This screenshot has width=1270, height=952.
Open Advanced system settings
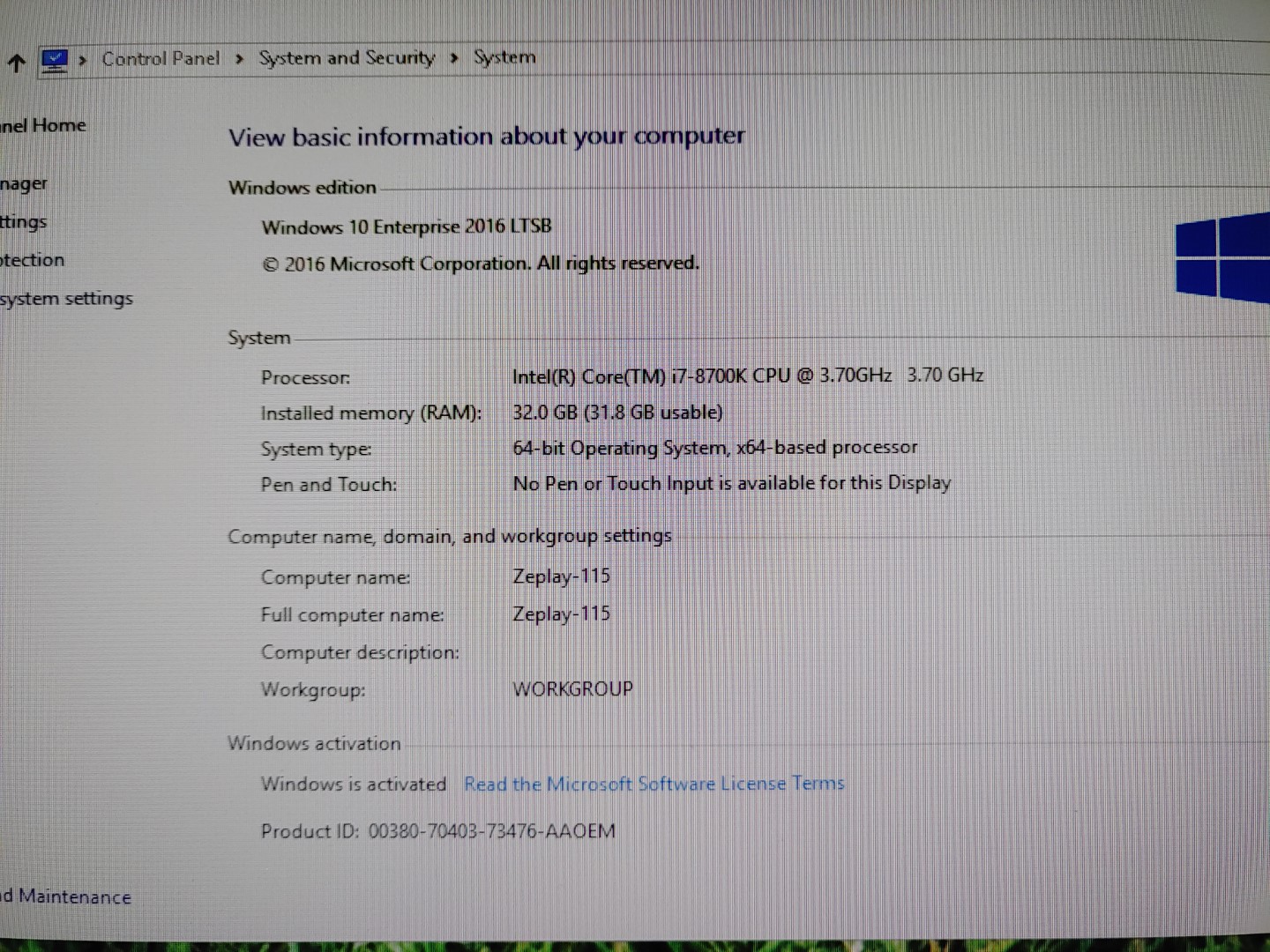(x=66, y=299)
